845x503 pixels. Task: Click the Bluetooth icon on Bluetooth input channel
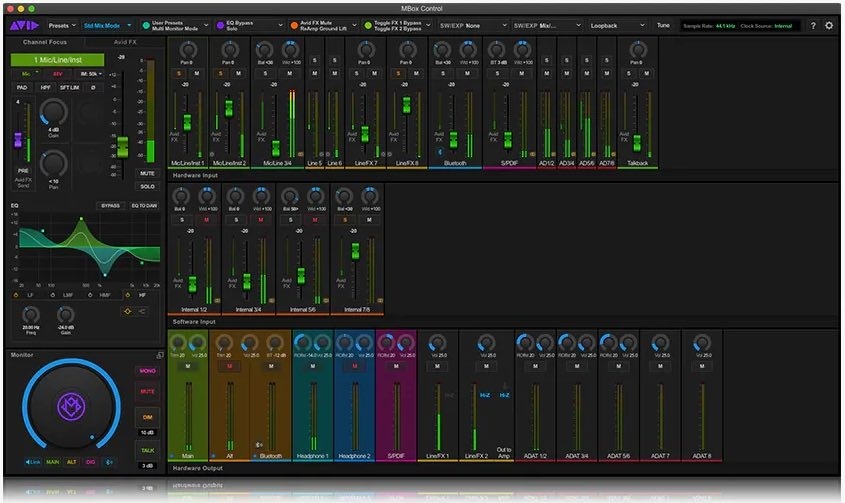coord(440,152)
